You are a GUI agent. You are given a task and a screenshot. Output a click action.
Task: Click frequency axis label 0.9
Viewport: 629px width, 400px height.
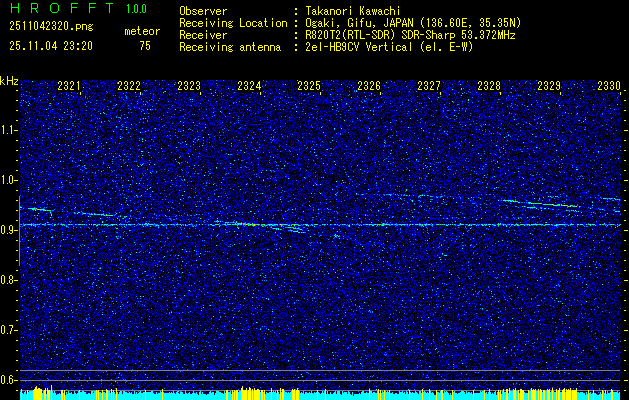click(8, 230)
